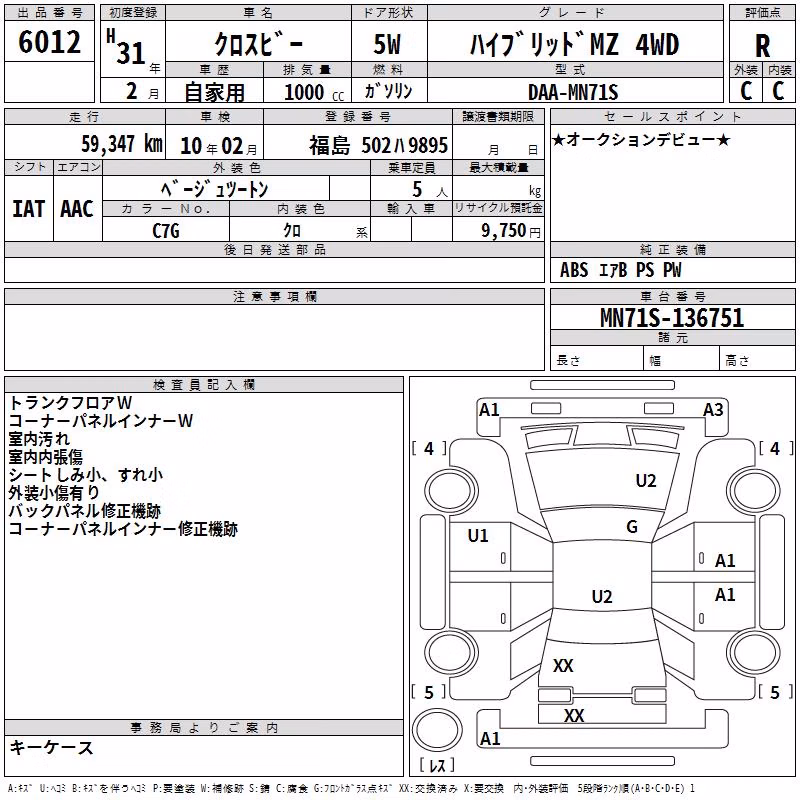Viewport: 800px width, 800px height.
Task: Select inspector note 室内汚れ
Action: (x=39, y=439)
